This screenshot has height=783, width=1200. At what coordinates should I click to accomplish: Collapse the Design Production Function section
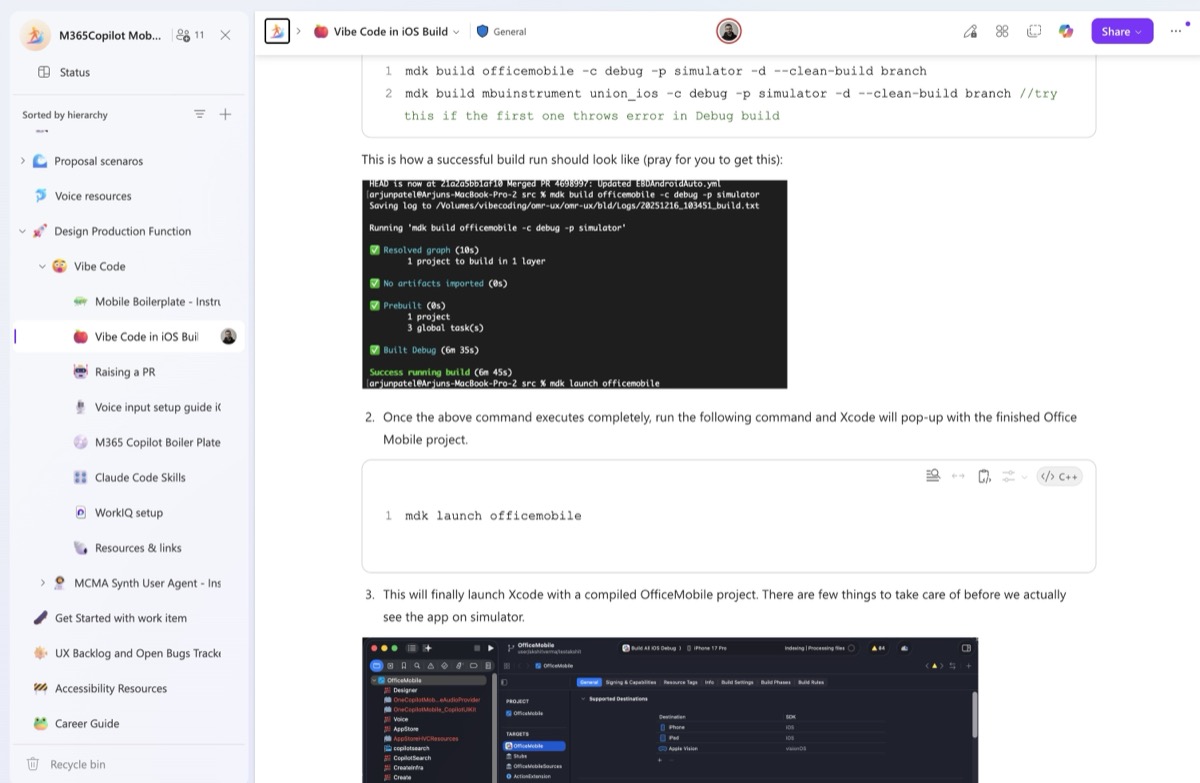click(23, 231)
